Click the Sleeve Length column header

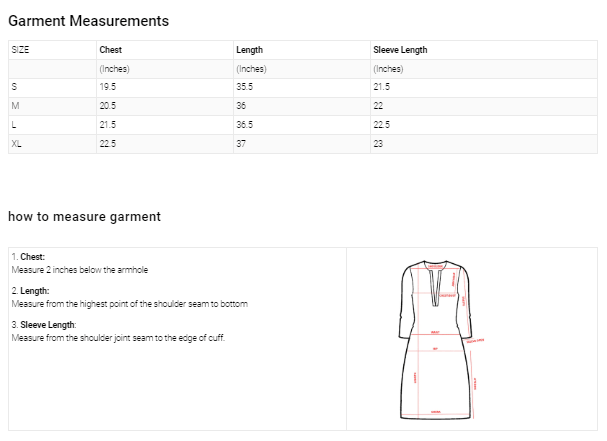click(399, 50)
